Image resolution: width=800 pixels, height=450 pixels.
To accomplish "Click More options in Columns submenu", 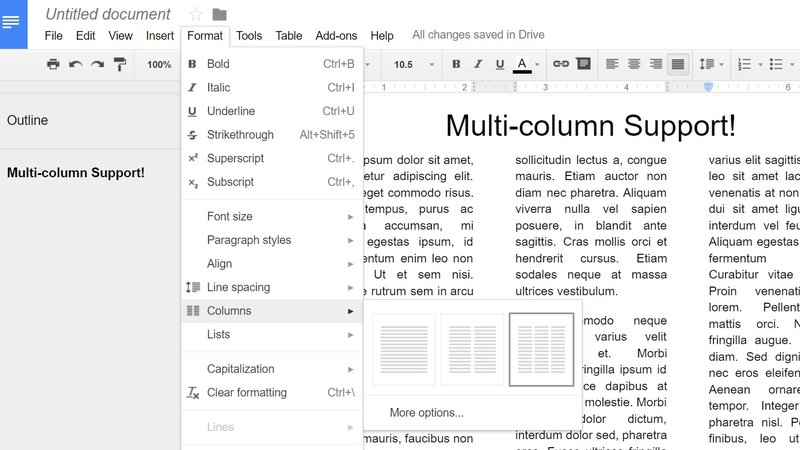I will (427, 412).
